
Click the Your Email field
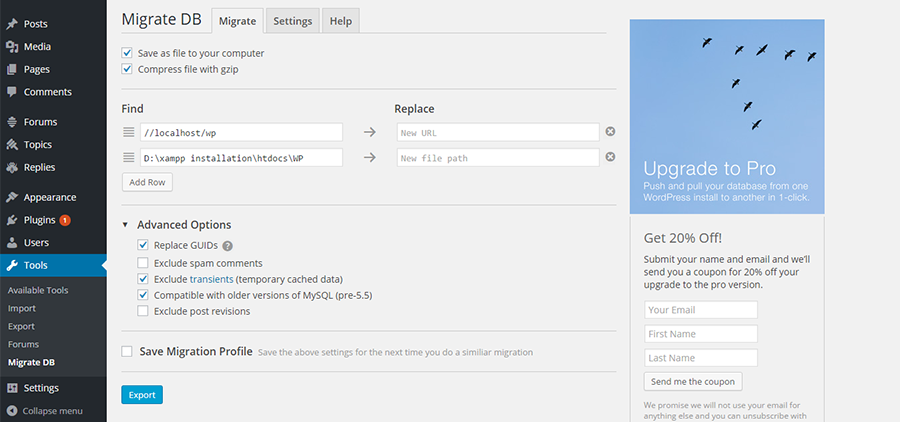(x=701, y=310)
